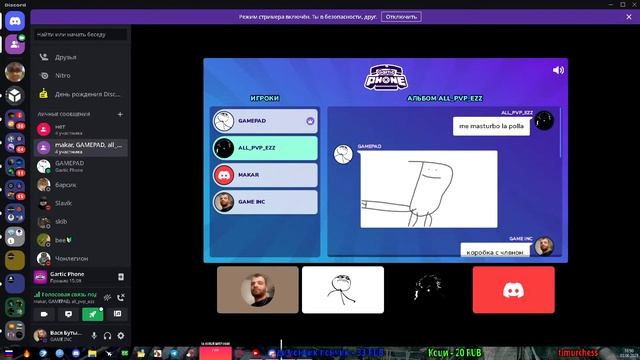This screenshot has height=360, width=640.
Task: Open soundboard button in voice panel
Action: tap(117, 314)
